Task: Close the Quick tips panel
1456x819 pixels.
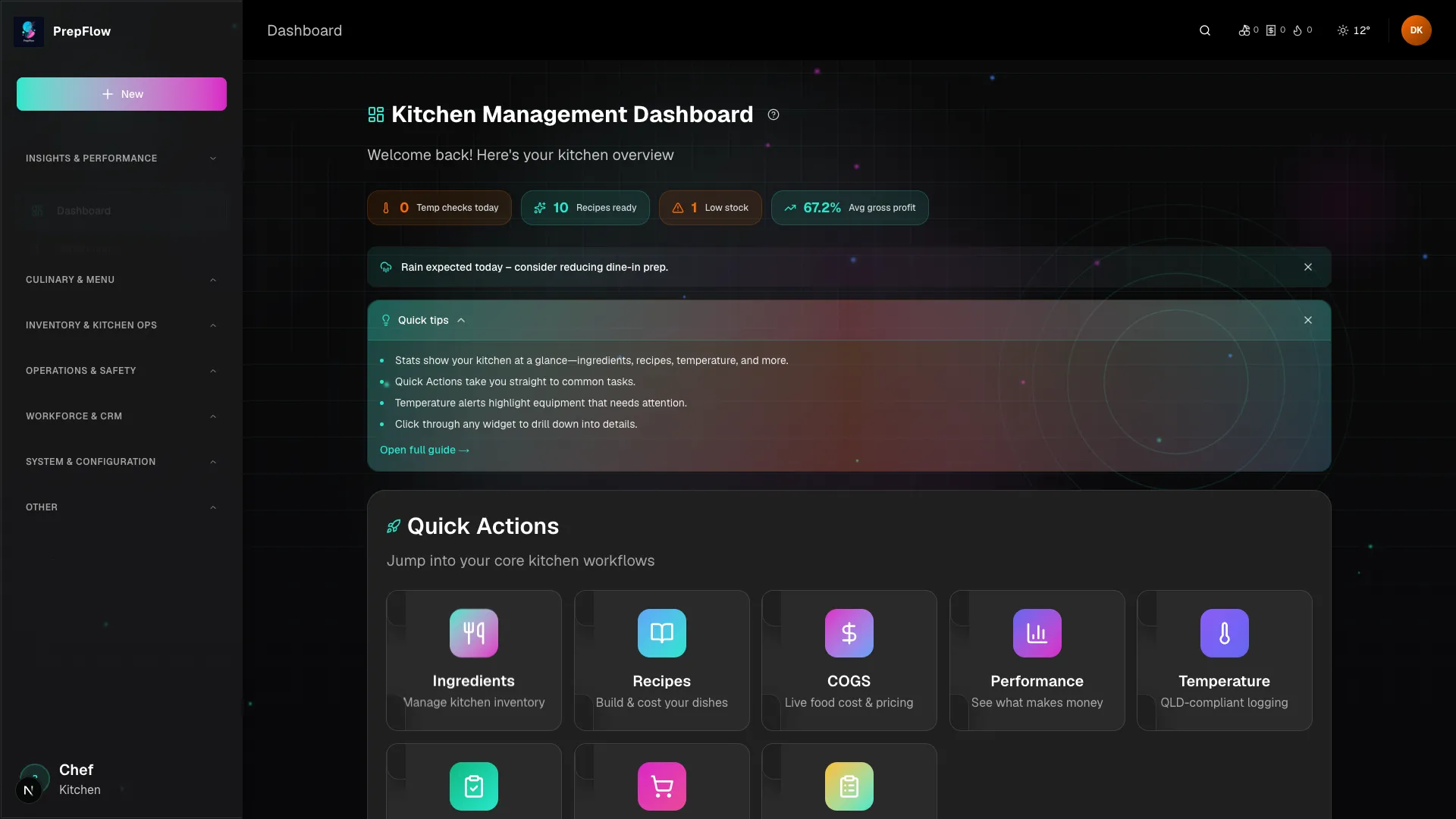Action: coord(1308,320)
